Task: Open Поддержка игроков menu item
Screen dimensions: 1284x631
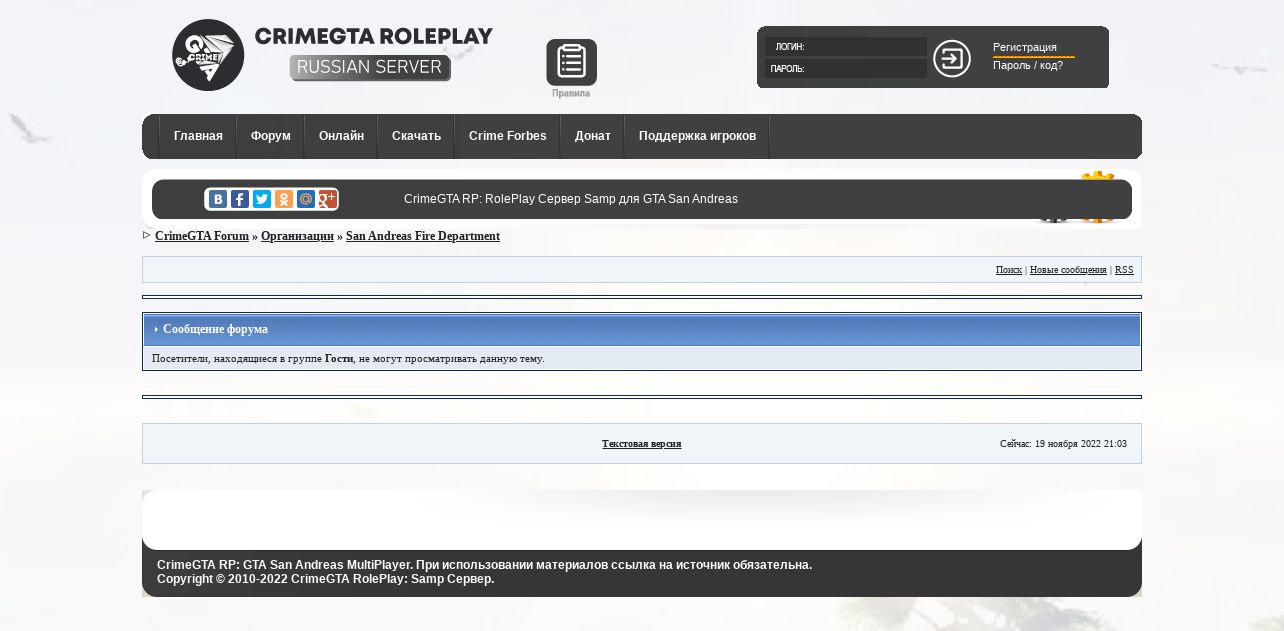Action: (x=698, y=136)
